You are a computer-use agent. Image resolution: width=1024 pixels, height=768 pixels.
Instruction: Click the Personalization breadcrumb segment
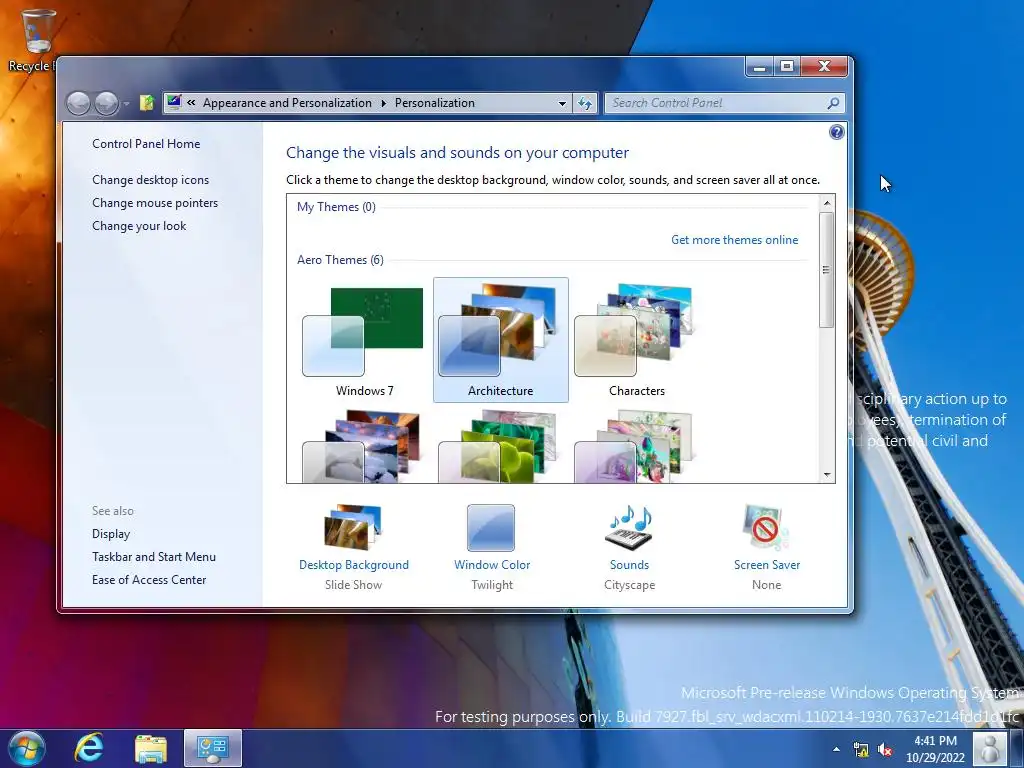(434, 103)
